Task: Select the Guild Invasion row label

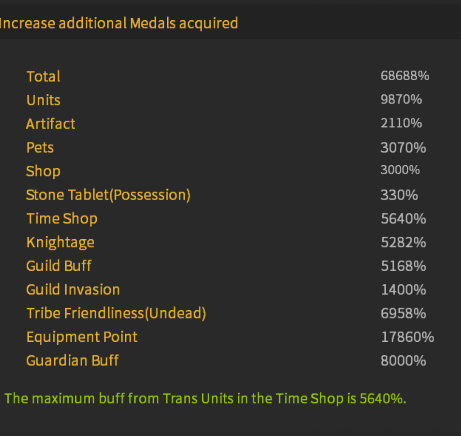Action: click(73, 290)
